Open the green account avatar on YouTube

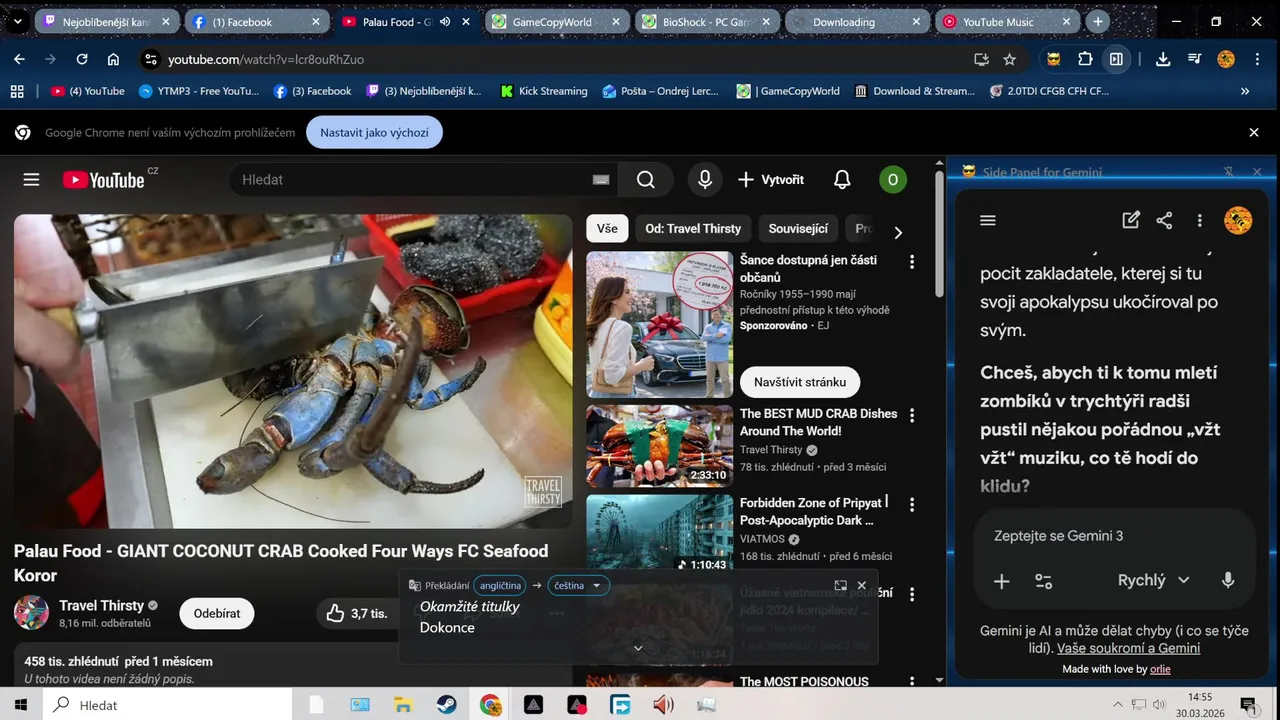coord(892,180)
